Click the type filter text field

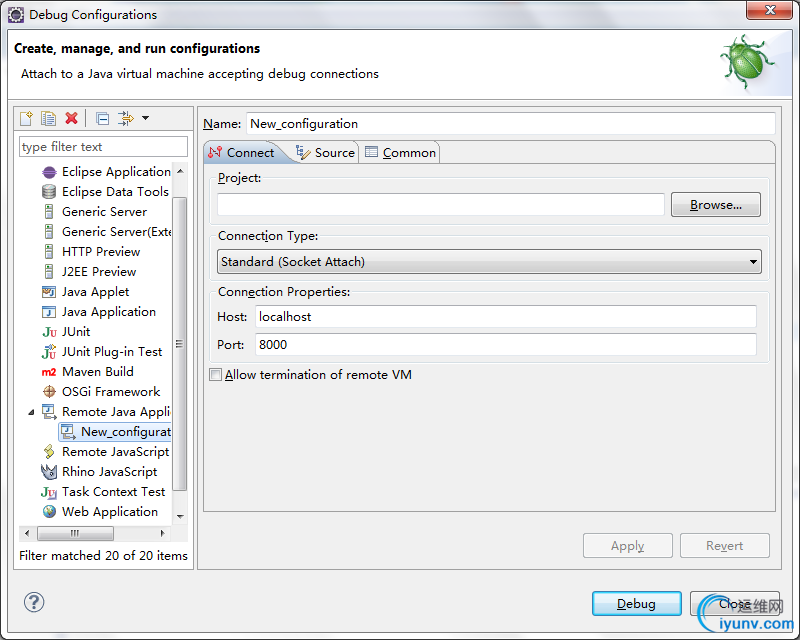coord(104,147)
